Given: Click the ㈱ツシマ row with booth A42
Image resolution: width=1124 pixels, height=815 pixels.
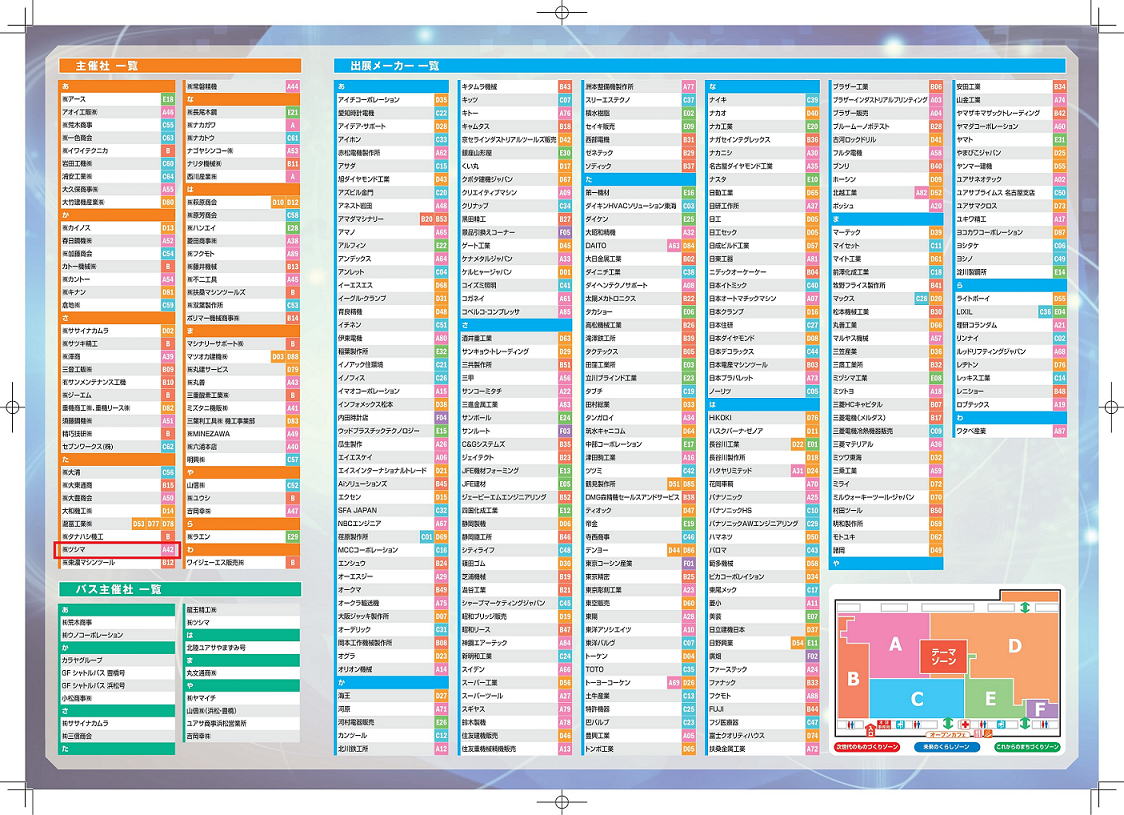Looking at the screenshot, I should (116, 550).
